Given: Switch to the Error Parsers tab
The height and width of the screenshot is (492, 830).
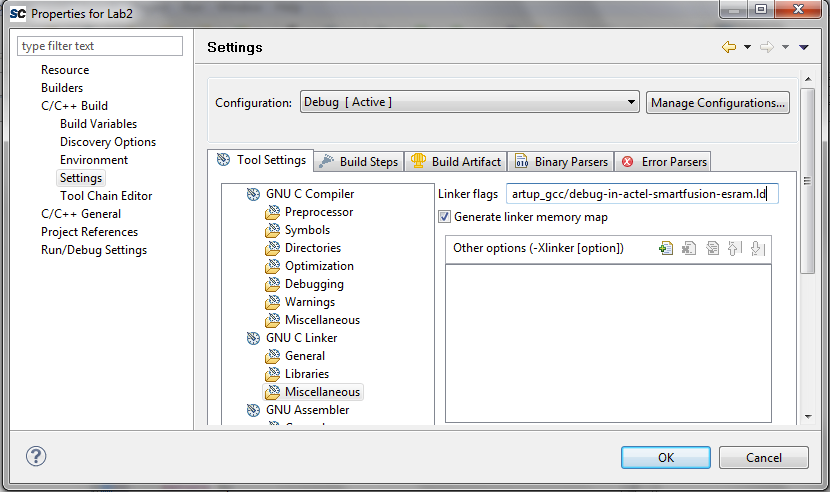Looking at the screenshot, I should point(663,162).
